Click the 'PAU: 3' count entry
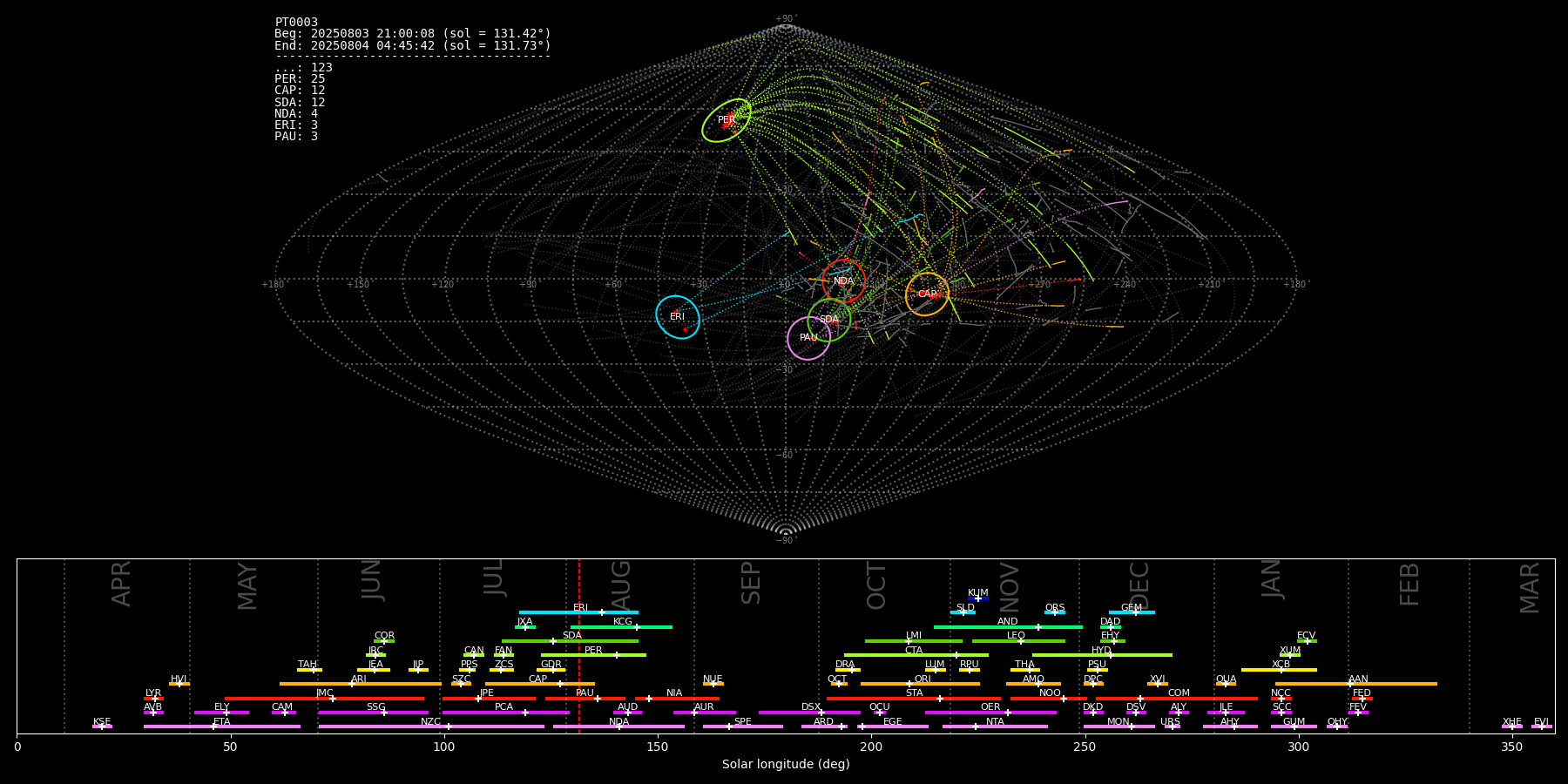This screenshot has height=784, width=1568. pos(296,136)
